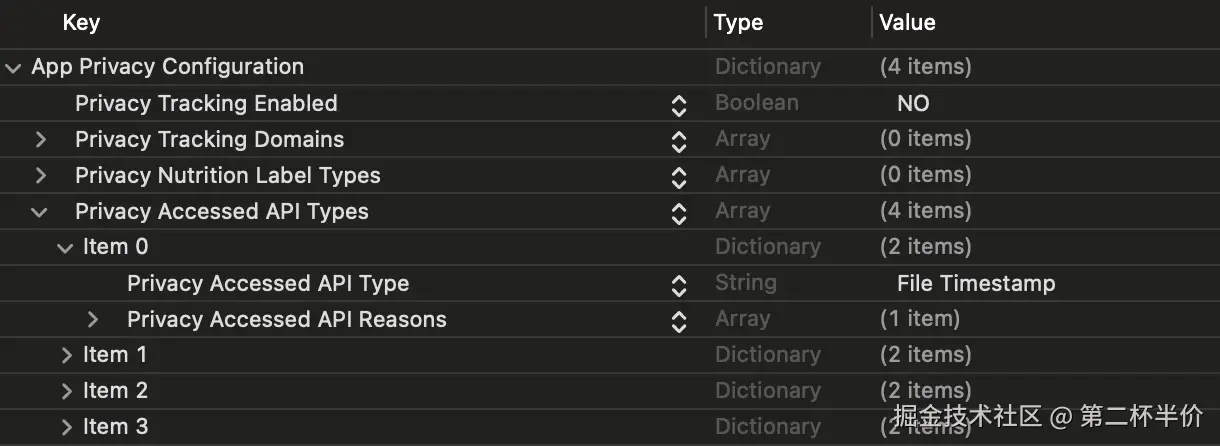Expand the Item 2 dictionary

coord(66,391)
